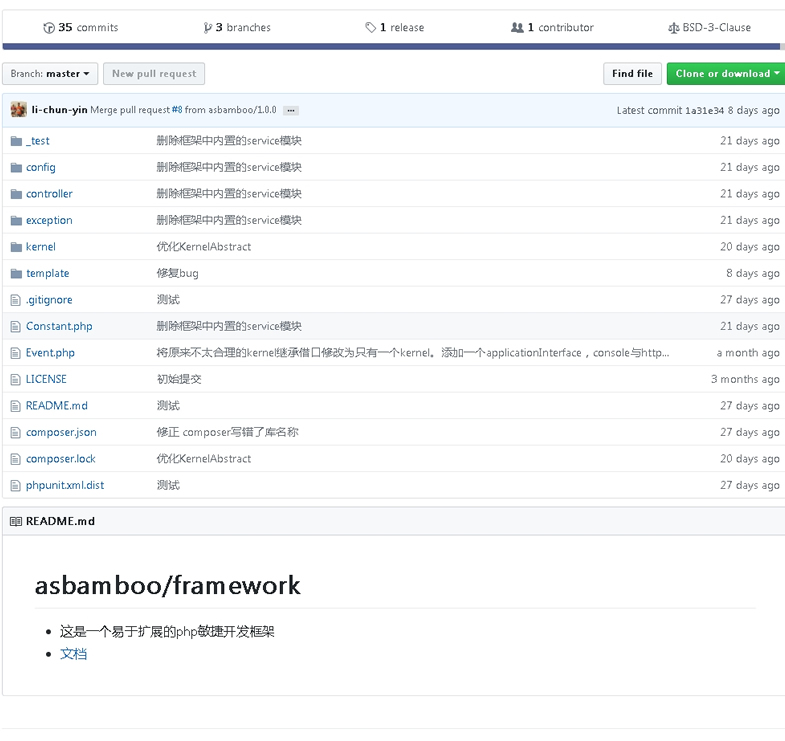The width and height of the screenshot is (785, 741).
Task: Click the LICENSE file icon
Action: (x=16, y=379)
